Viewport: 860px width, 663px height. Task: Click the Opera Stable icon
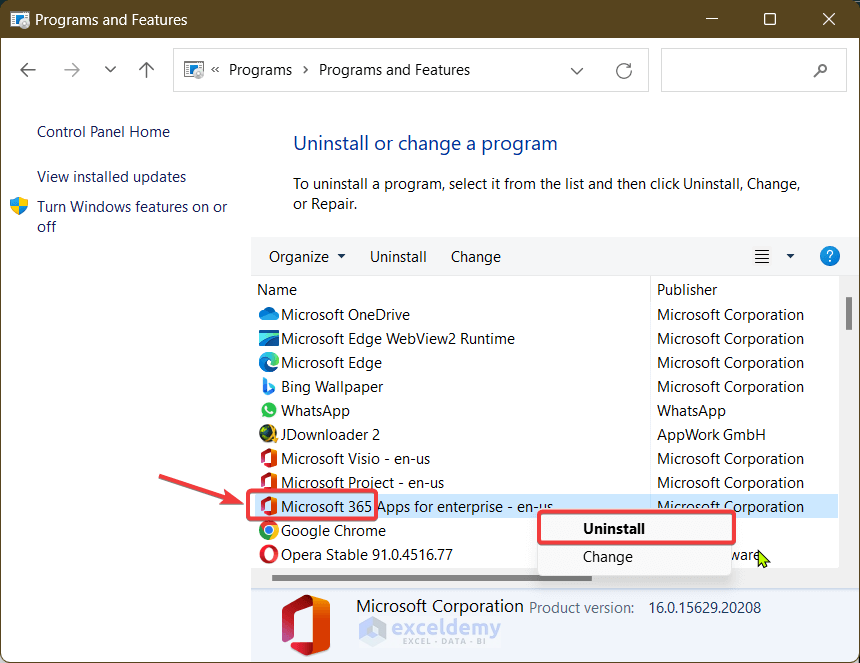point(268,555)
